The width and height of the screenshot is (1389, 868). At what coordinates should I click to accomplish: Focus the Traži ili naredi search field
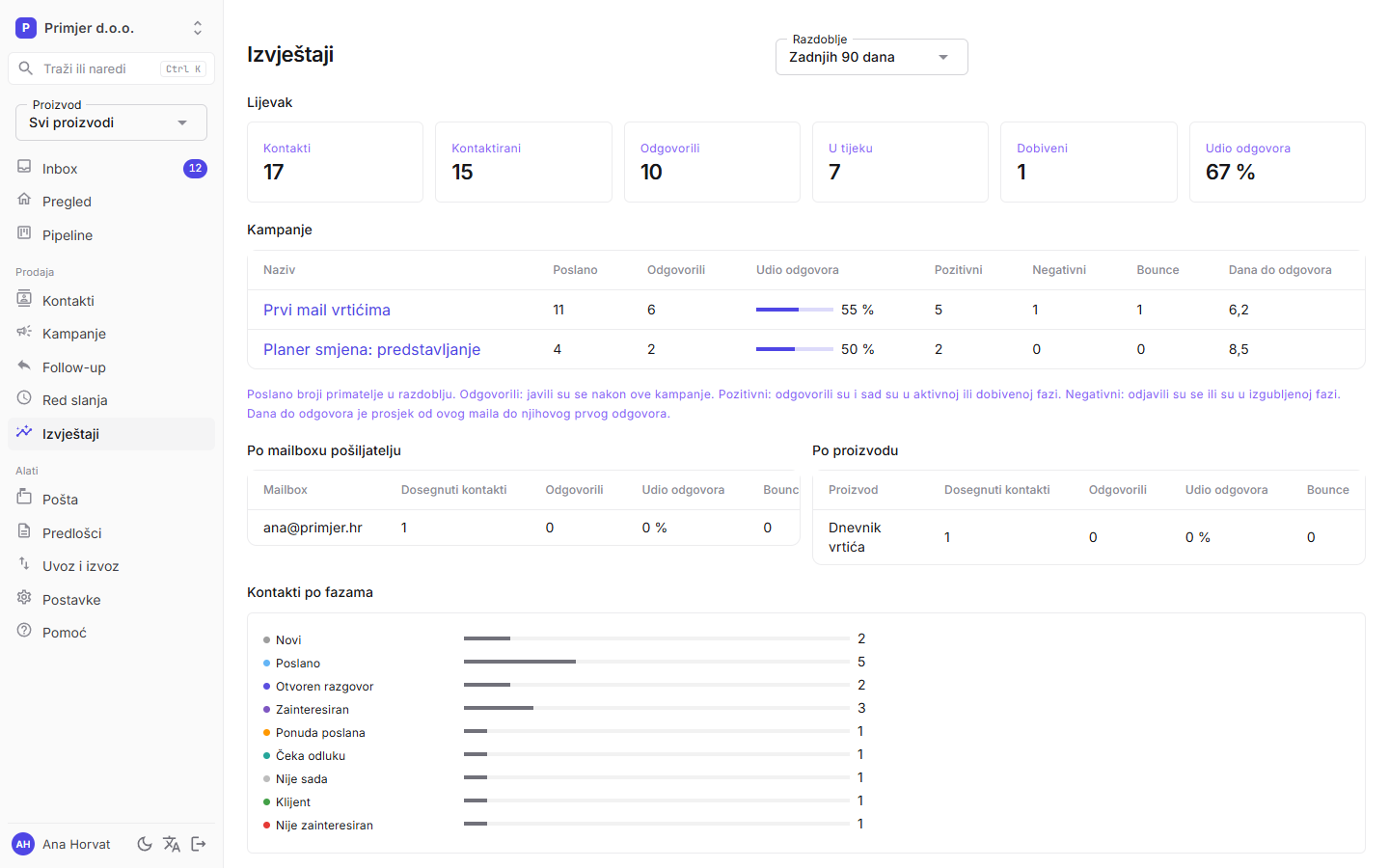(111, 68)
